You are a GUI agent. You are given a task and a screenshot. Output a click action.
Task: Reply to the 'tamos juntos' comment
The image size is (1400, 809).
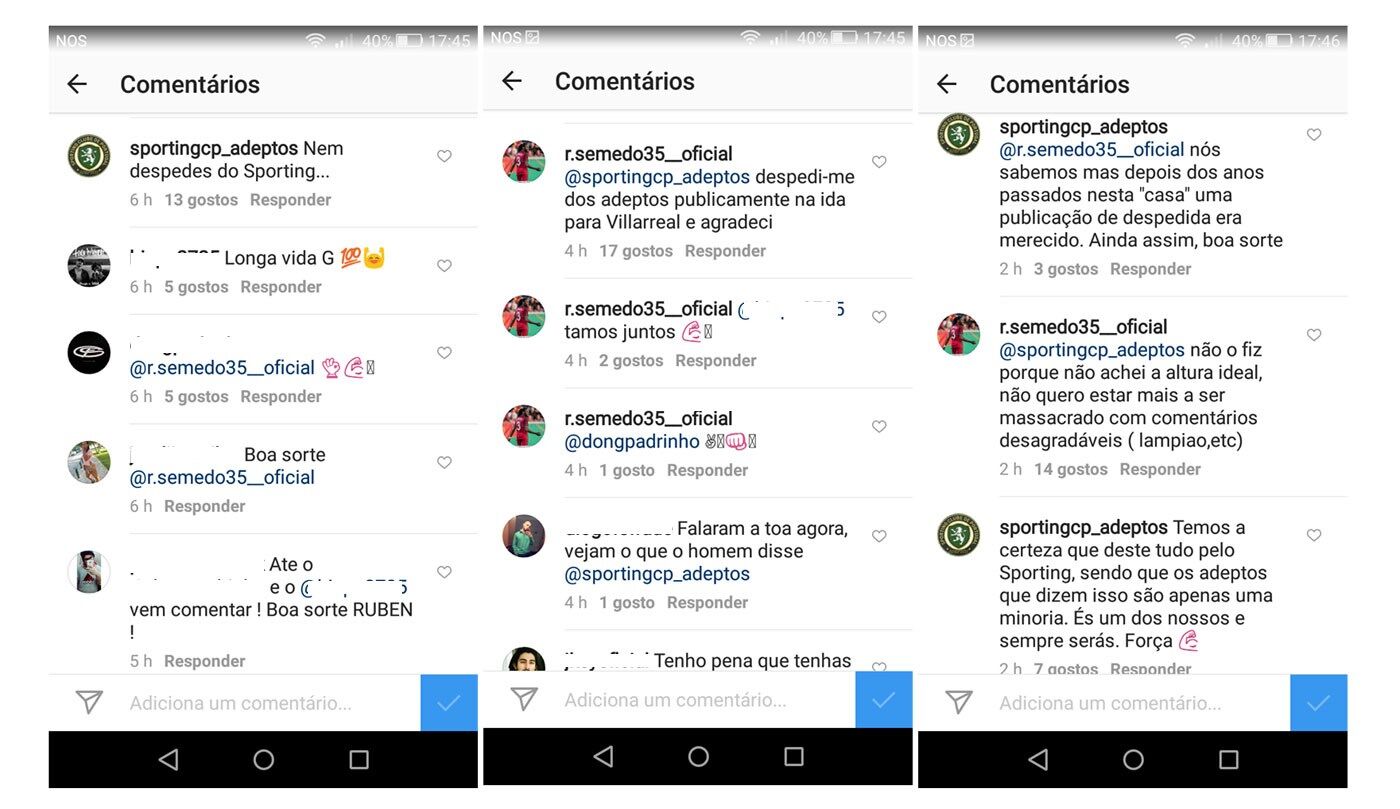point(716,361)
